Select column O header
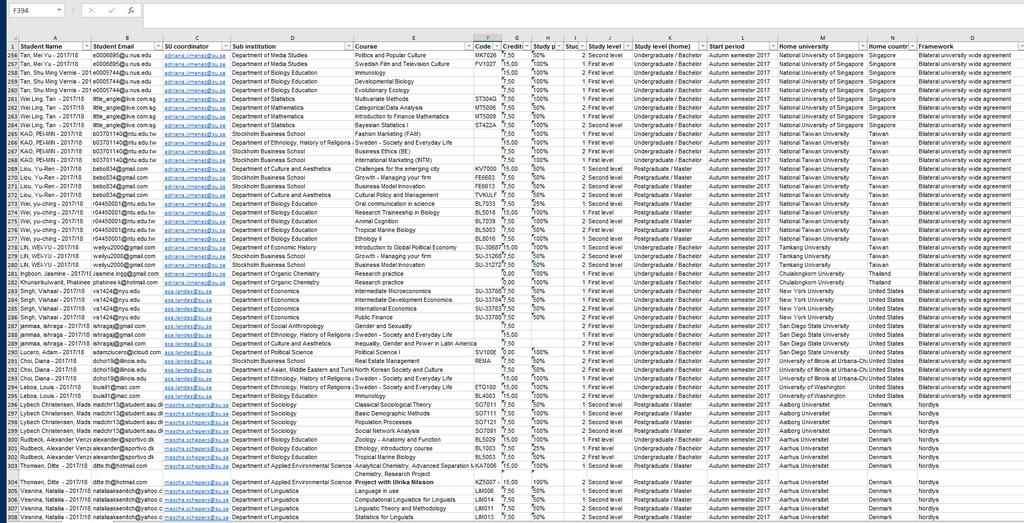1024x523 pixels. (971, 39)
